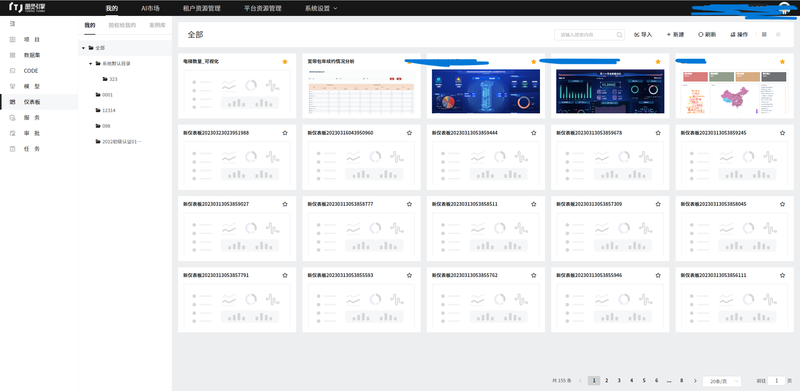
Task: Open the 模型 sidebar icon
Action: [x=13, y=86]
